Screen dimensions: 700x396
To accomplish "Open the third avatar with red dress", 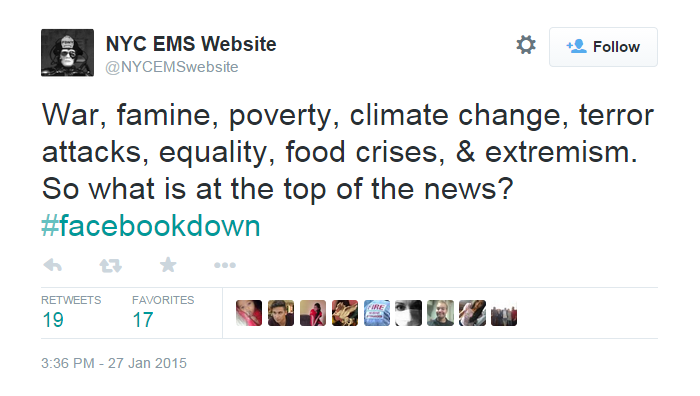I will (x=312, y=313).
